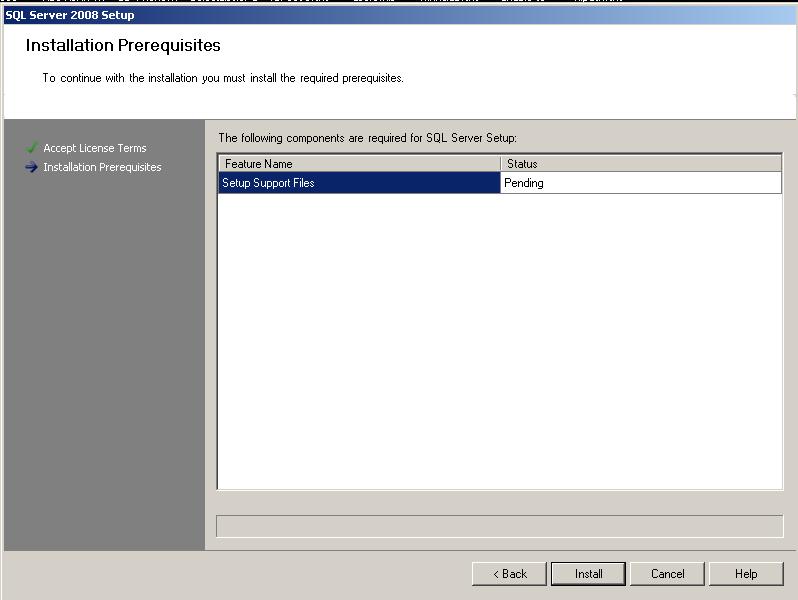Click the Installation Prerequisites page heading
This screenshot has height=600, width=798.
[123, 45]
